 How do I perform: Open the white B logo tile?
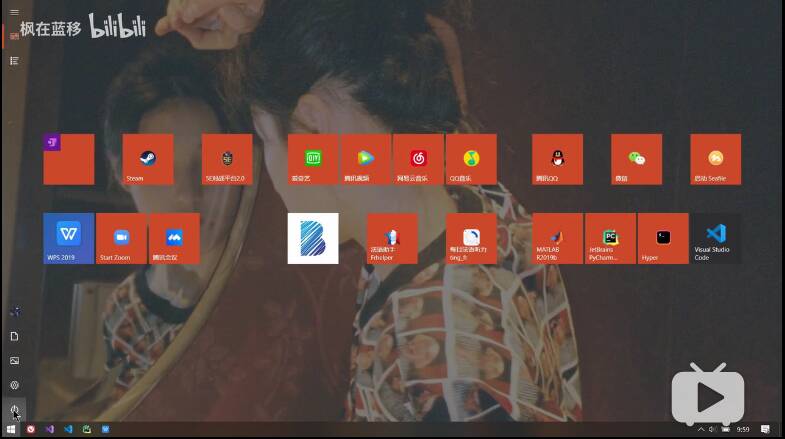313,238
